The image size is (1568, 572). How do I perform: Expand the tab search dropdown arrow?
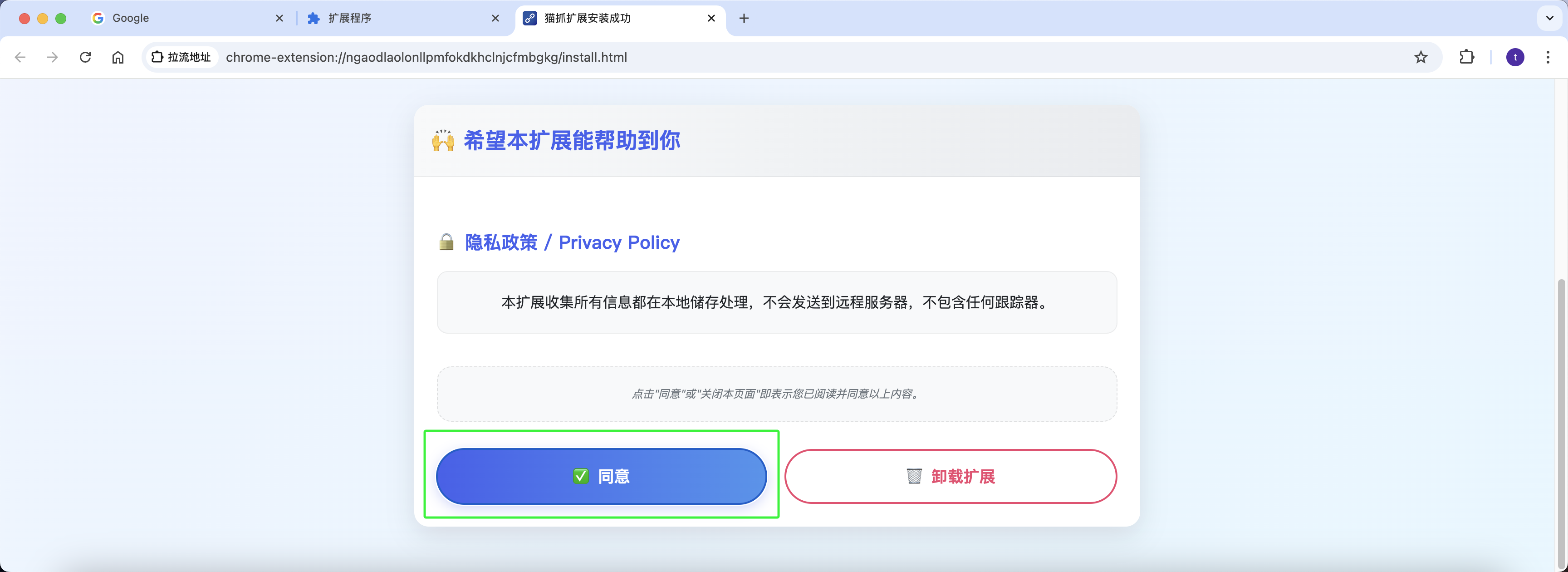1550,18
